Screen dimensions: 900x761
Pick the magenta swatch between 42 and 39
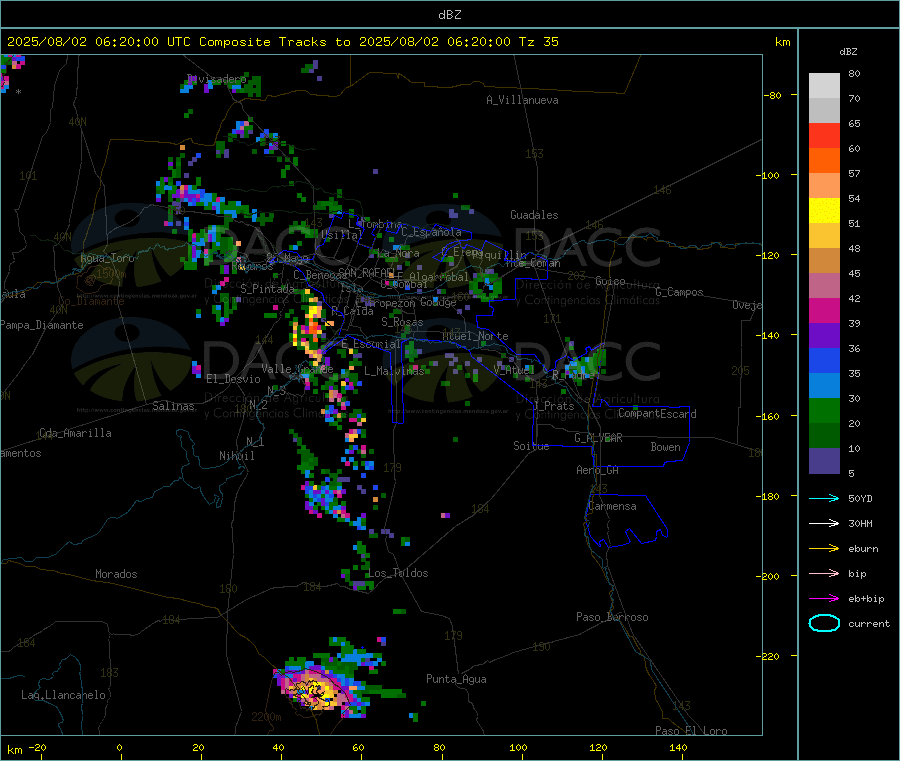824,310
